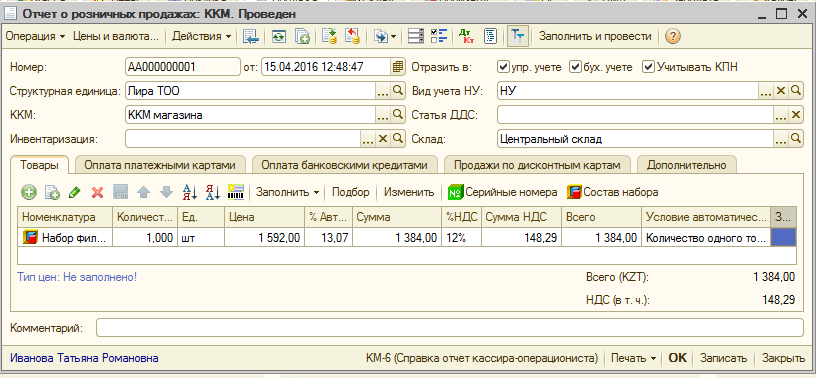The width and height of the screenshot is (816, 378).
Task: Switch to Оплата банковскими кредитами tab
Action: pos(344,165)
